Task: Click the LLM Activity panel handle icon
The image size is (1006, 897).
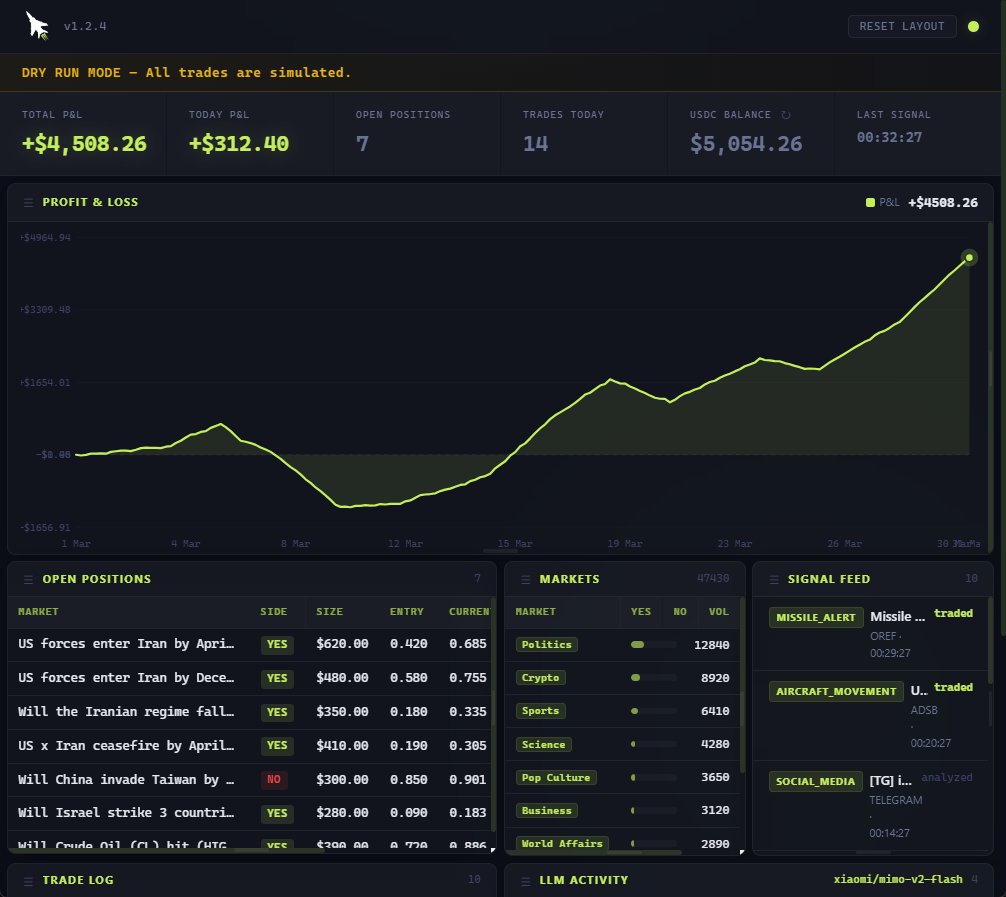Action: (525, 881)
